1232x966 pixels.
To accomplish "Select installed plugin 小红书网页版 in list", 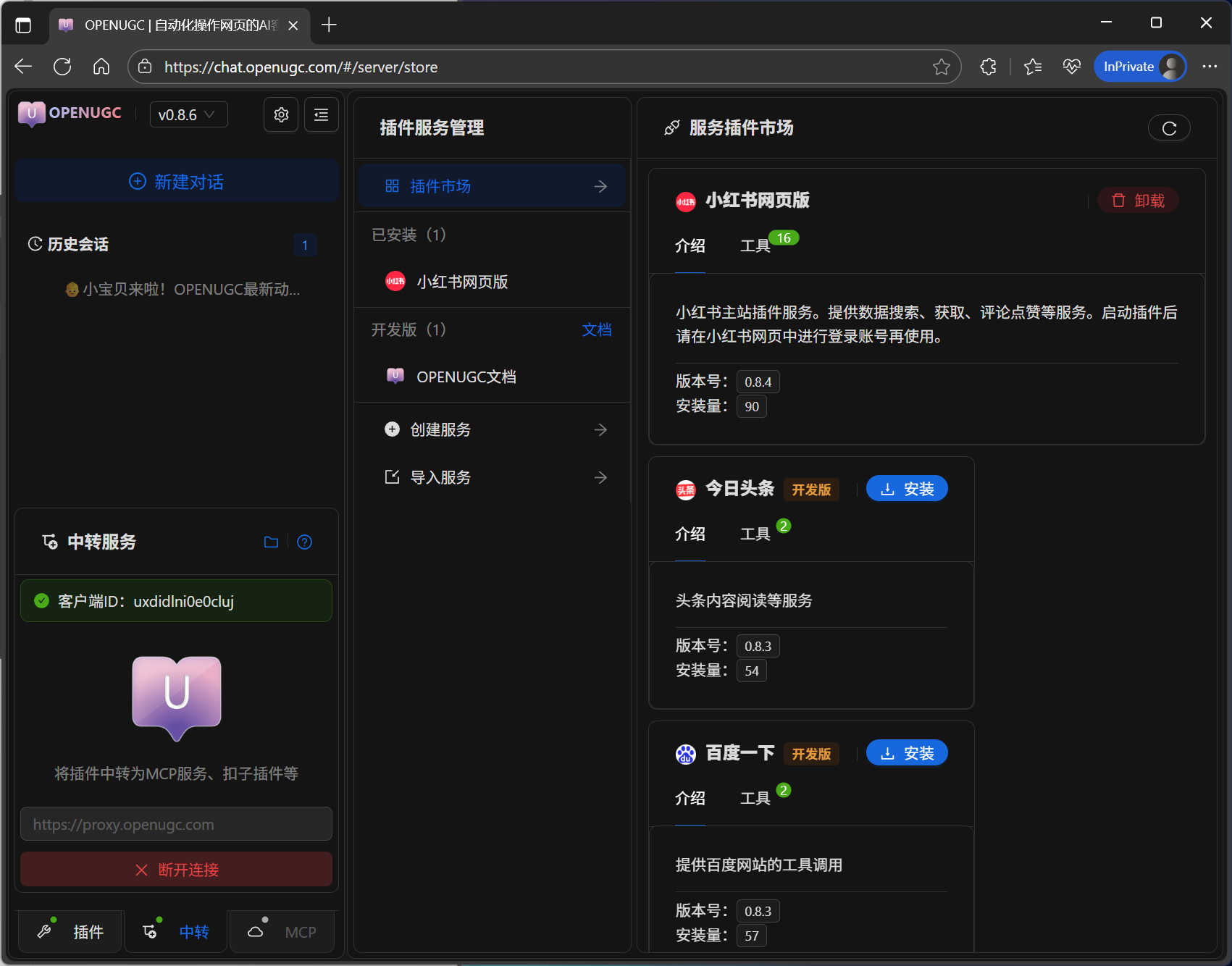I will [493, 282].
